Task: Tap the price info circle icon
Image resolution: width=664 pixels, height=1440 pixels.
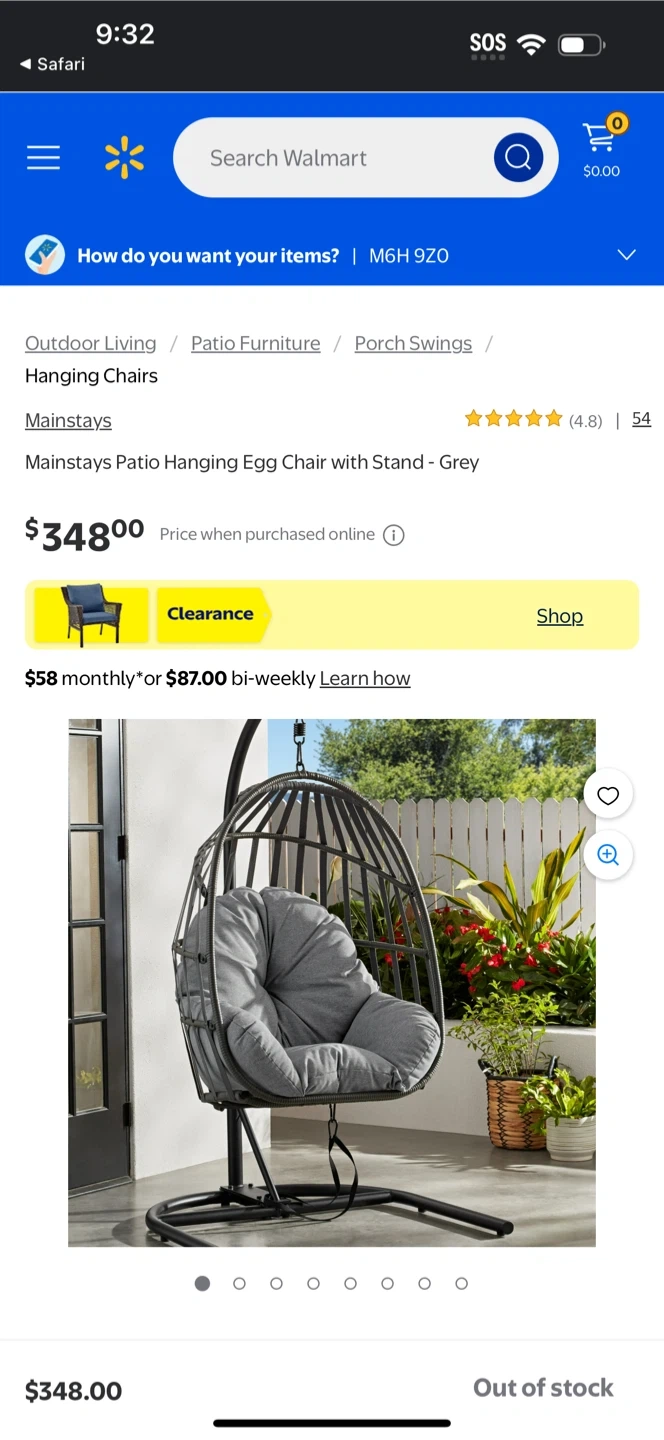Action: (394, 535)
